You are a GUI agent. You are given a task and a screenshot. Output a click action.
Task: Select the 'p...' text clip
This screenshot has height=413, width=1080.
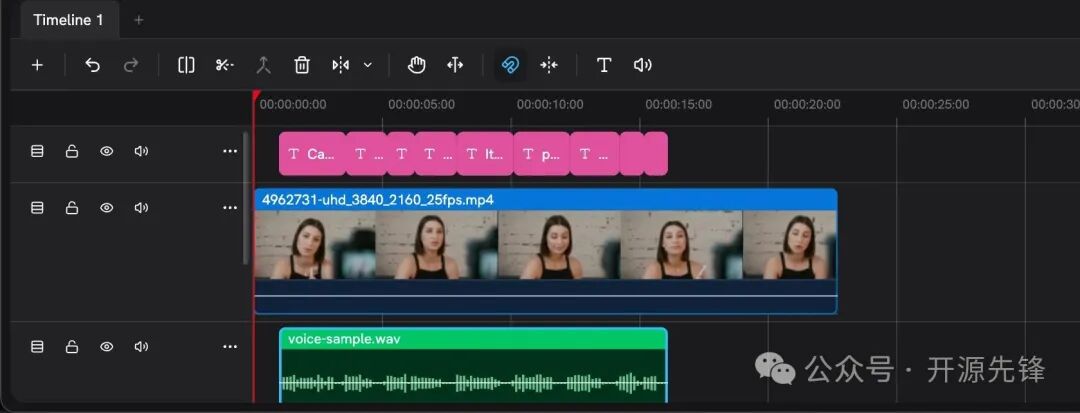coord(541,154)
